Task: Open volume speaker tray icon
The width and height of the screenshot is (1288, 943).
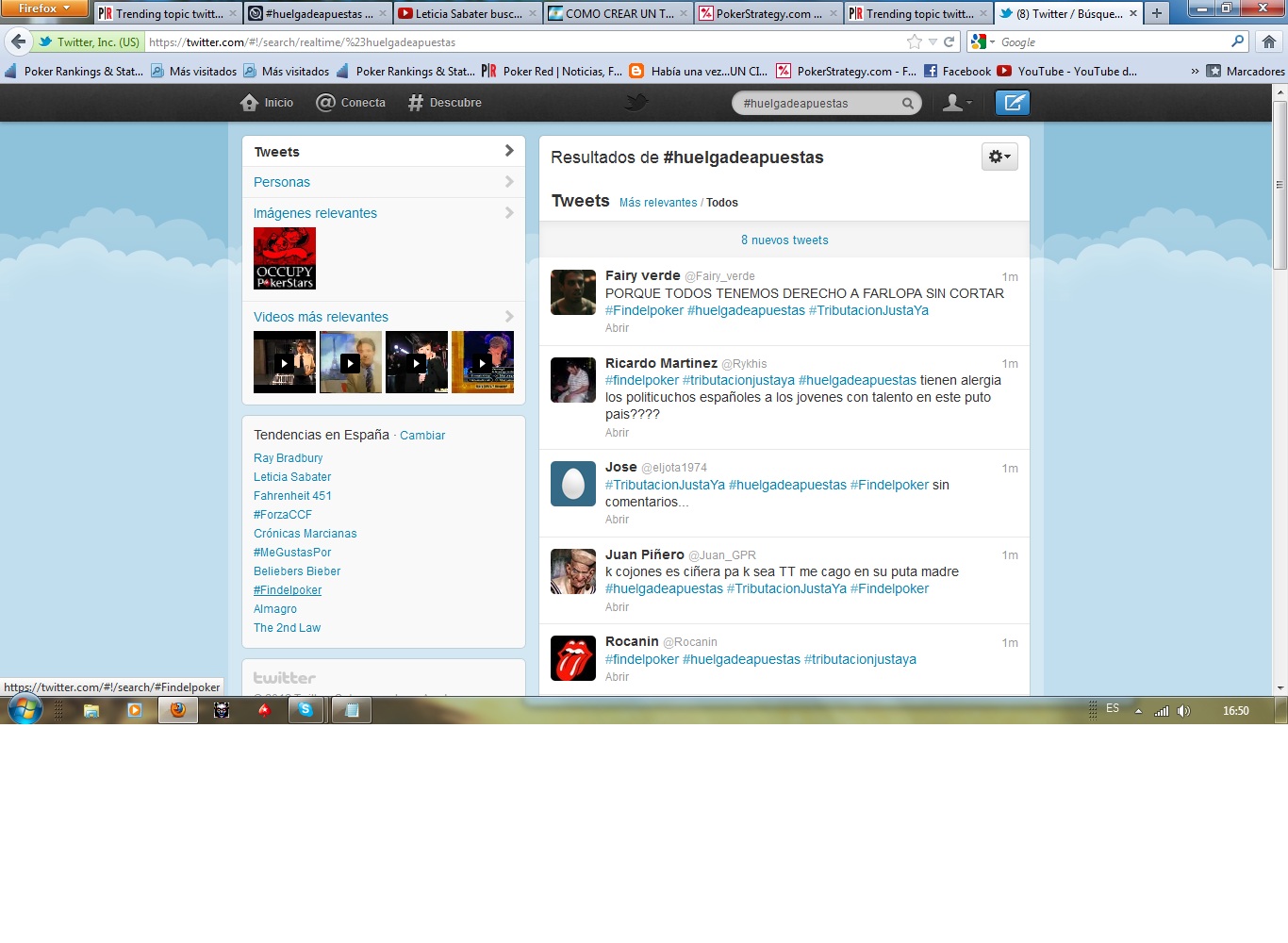Action: [1183, 711]
